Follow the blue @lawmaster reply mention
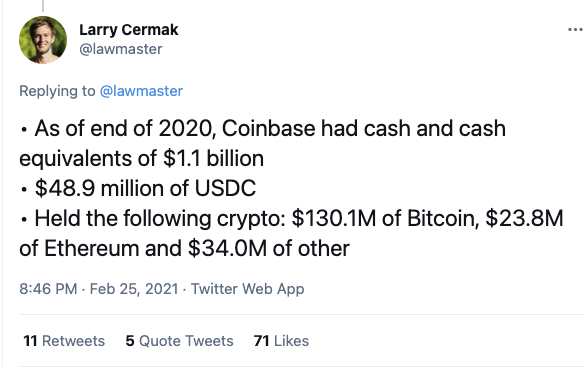585x367 pixels. [x=141, y=91]
